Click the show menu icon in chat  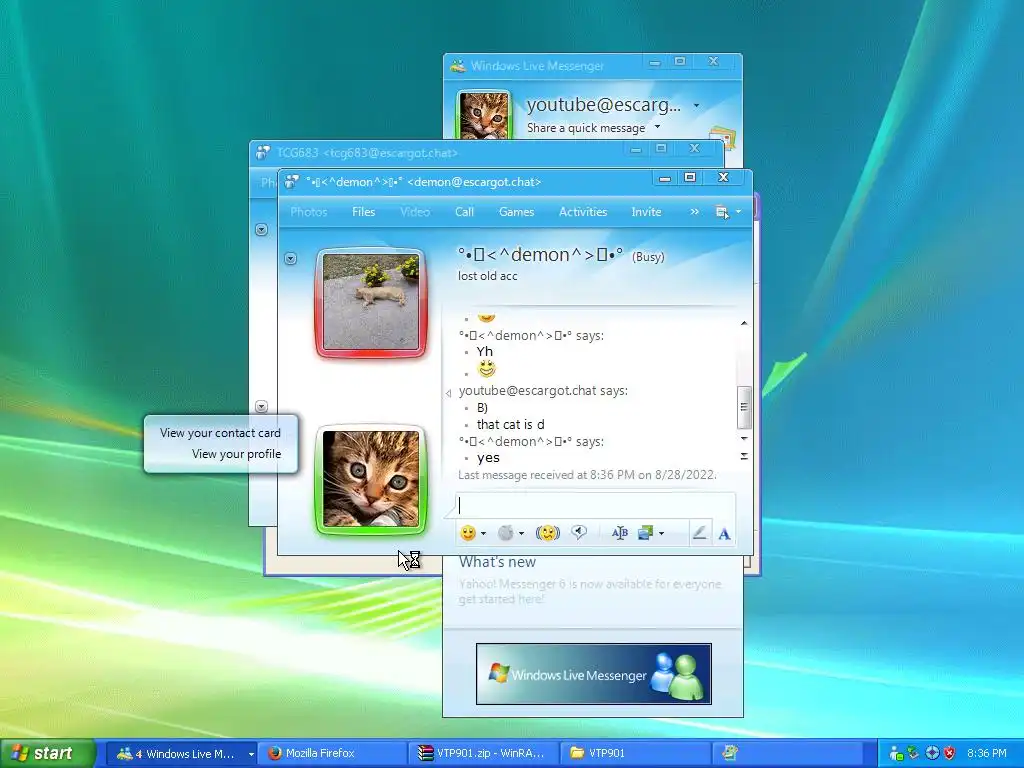pos(722,212)
